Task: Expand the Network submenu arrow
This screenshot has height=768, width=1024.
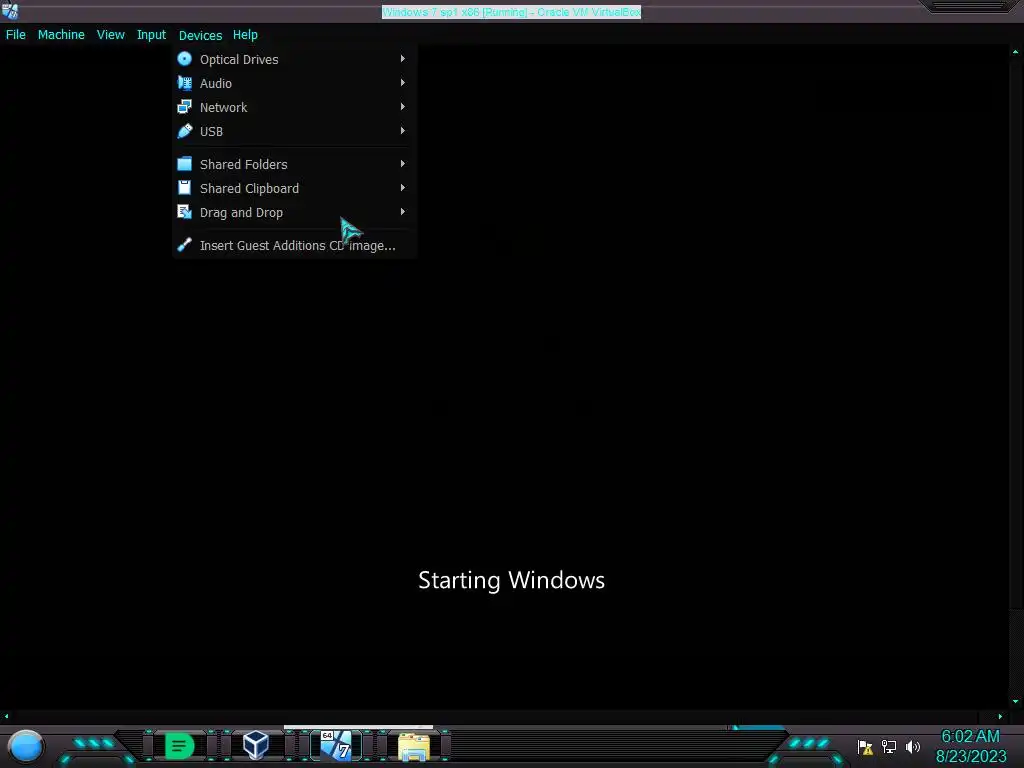Action: (x=402, y=107)
